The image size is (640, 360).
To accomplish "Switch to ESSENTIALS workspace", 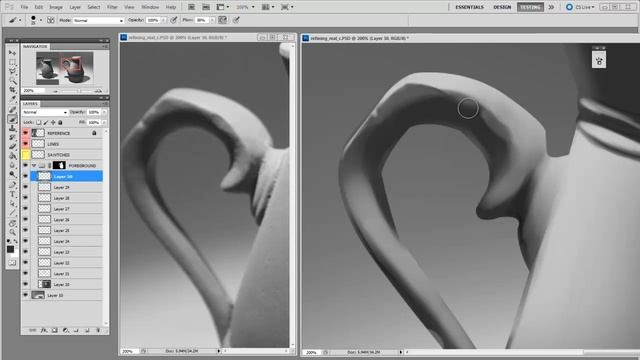I will pyautogui.click(x=470, y=7).
